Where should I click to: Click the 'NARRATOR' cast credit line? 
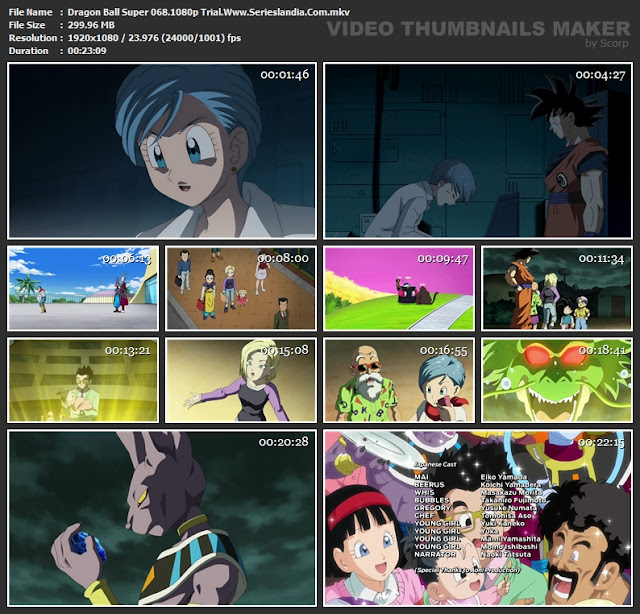[x=435, y=554]
